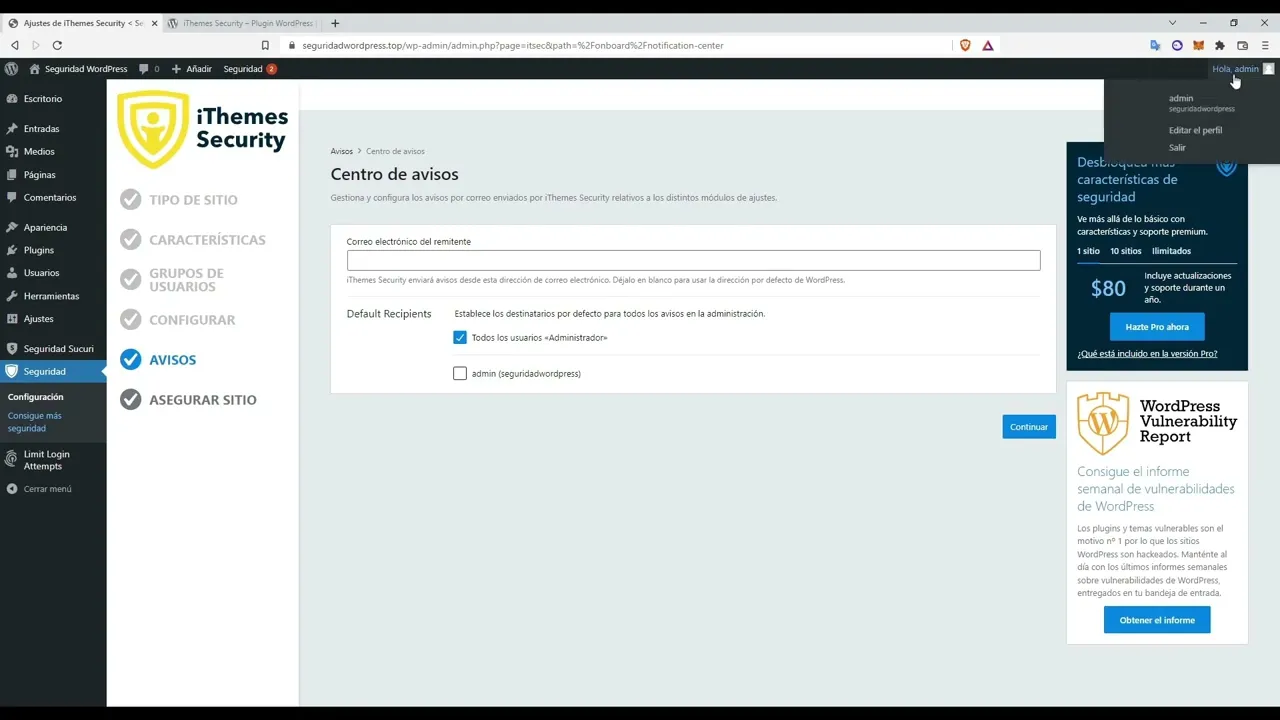Click the Usuarios person sidebar icon

pyautogui.click(x=12, y=273)
